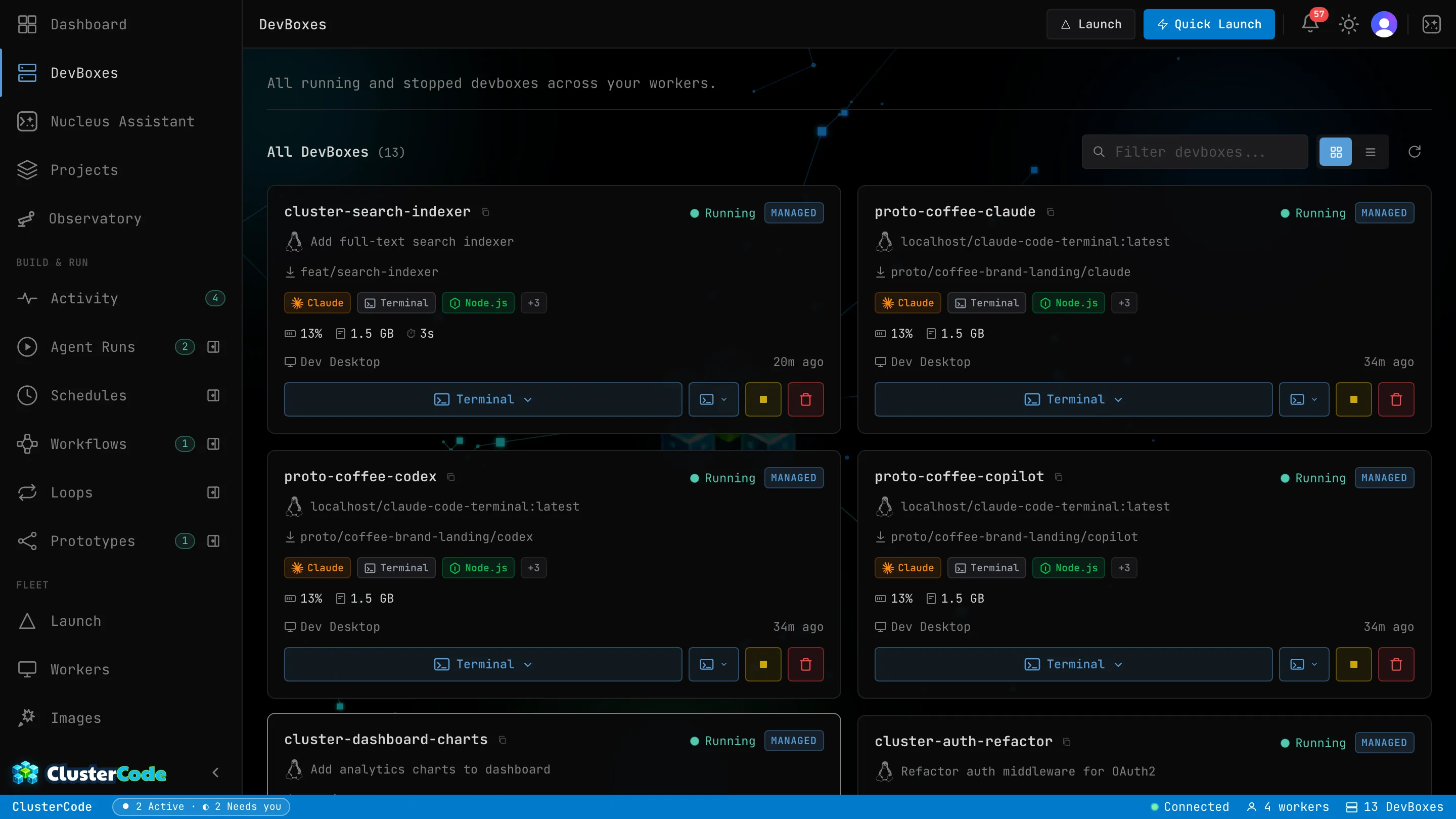Image resolution: width=1456 pixels, height=819 pixels.
Task: Copy the cluster-search-indexer name
Action: (x=485, y=212)
